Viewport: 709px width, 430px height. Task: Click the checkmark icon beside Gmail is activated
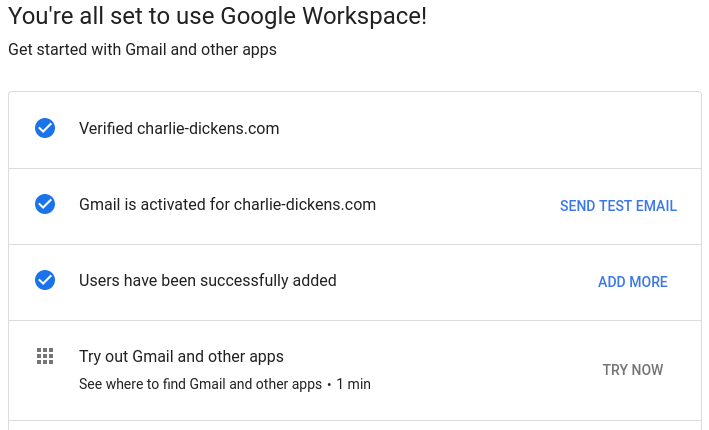coord(45,204)
